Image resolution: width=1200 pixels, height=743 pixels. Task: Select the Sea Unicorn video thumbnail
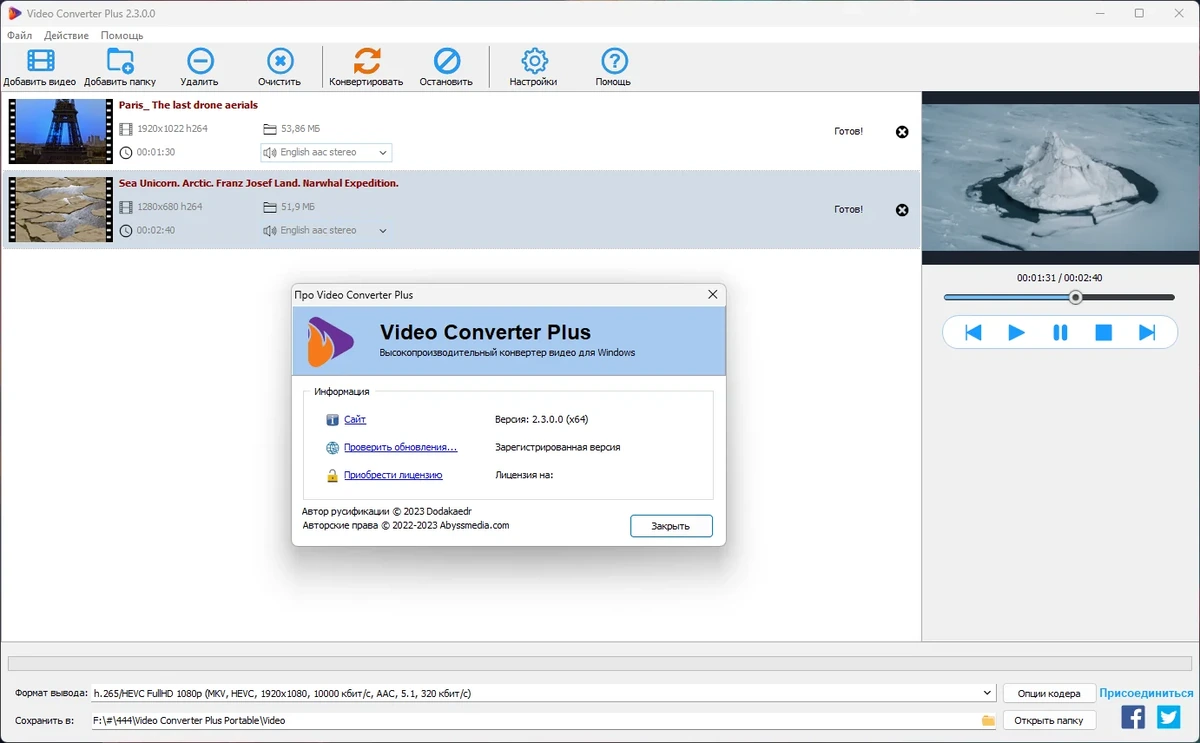[x=61, y=209]
